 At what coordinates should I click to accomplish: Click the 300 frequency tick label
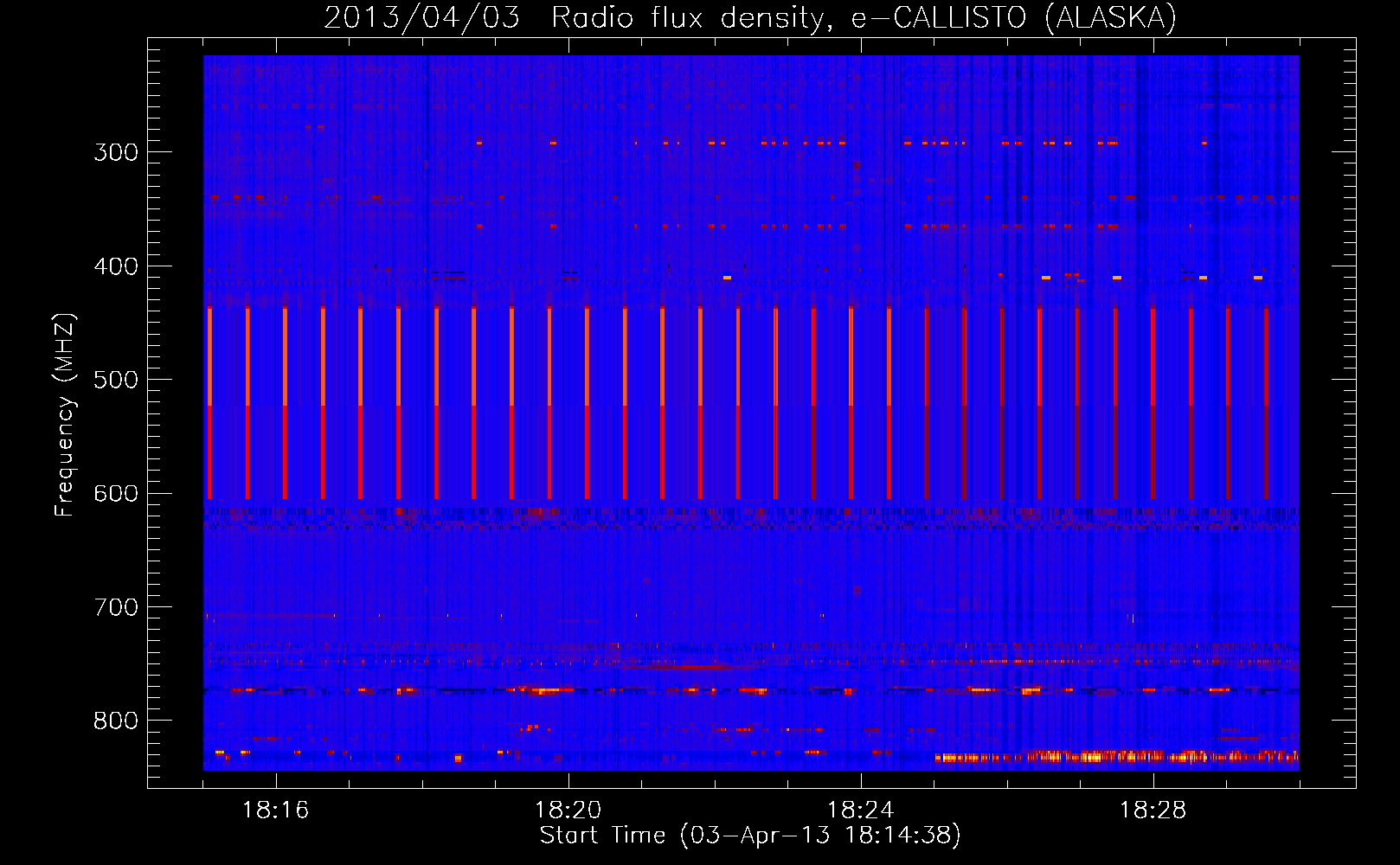(116, 152)
